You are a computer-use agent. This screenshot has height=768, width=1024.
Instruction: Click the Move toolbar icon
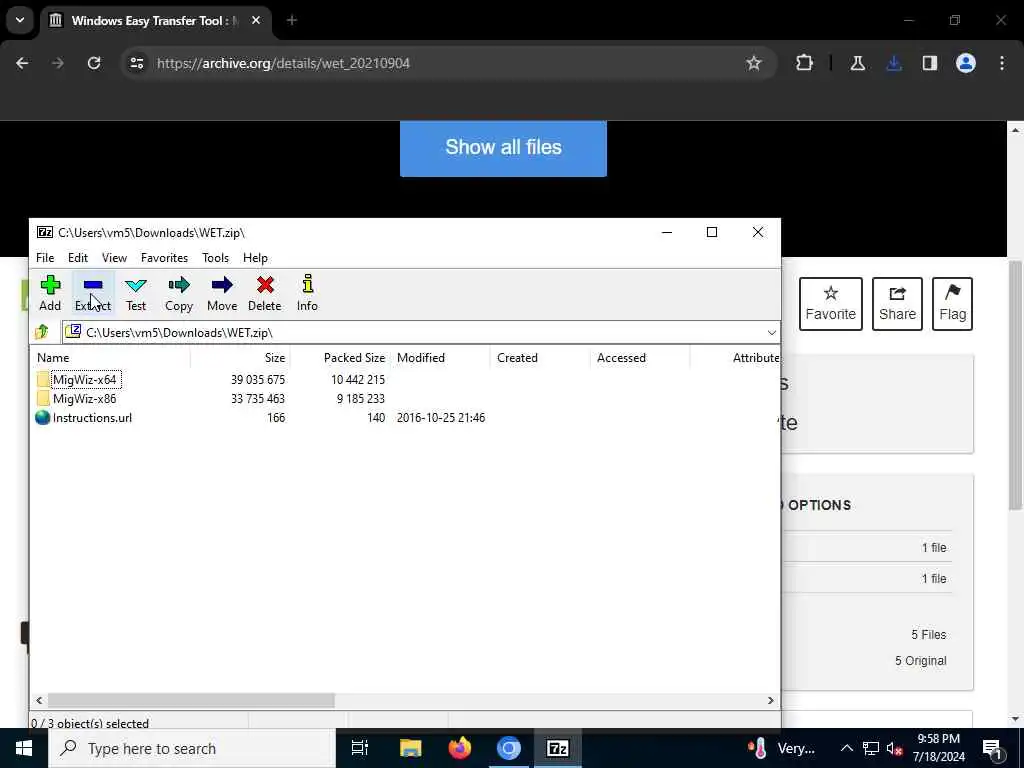[222, 293]
